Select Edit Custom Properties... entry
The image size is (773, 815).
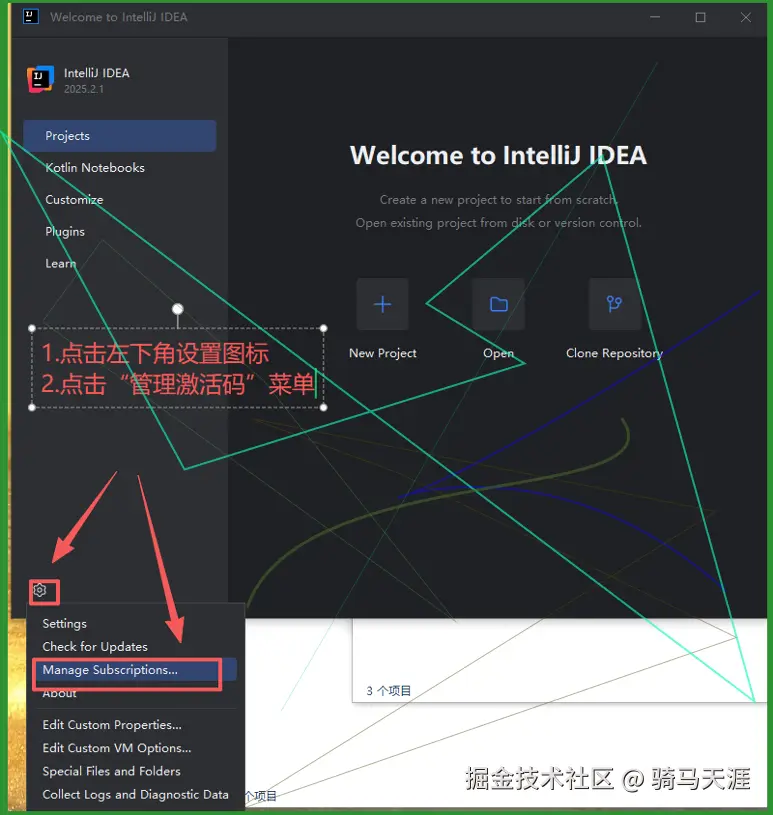[x=135, y=725]
